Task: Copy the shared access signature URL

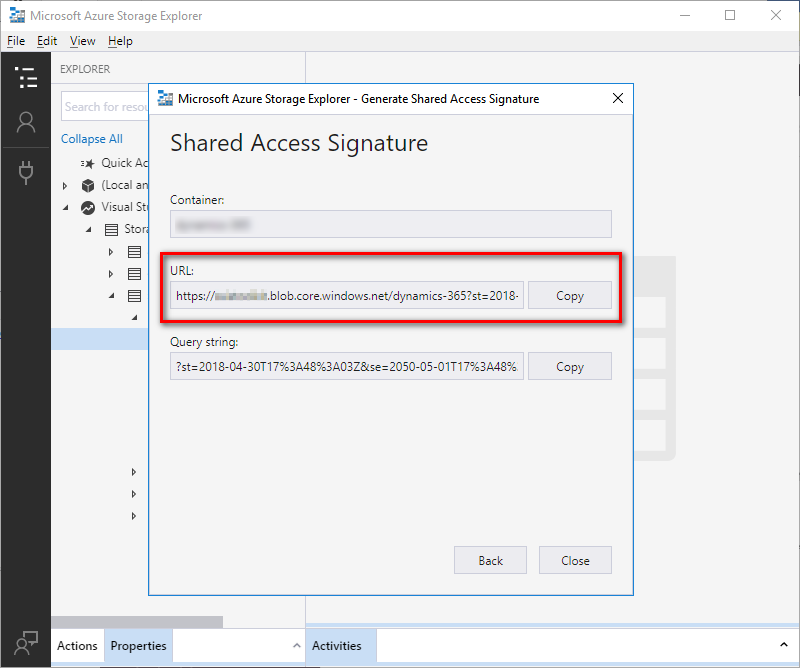Action: pos(569,295)
